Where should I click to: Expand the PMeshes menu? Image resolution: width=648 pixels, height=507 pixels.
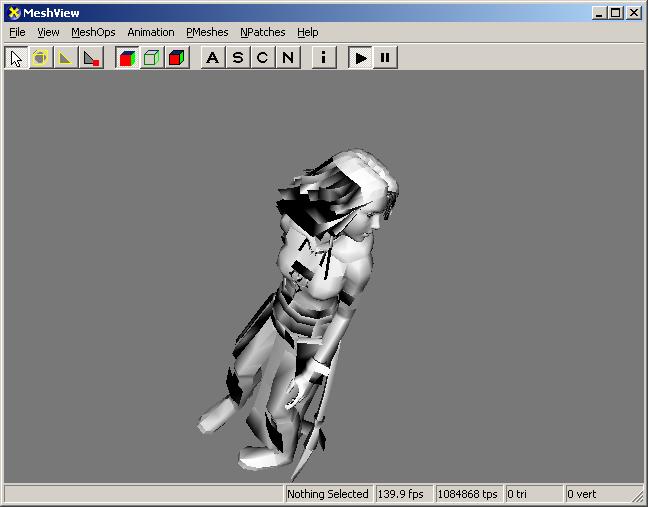207,32
